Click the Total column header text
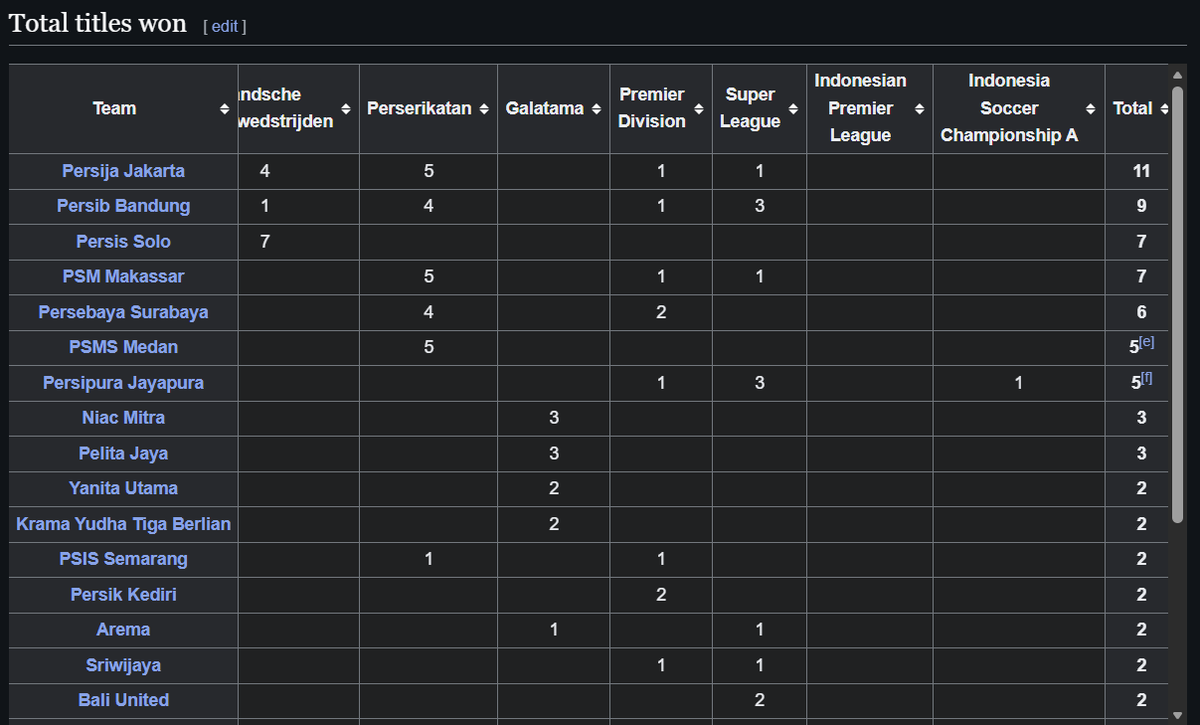Screen dimensions: 1200x725 click(x=1133, y=109)
